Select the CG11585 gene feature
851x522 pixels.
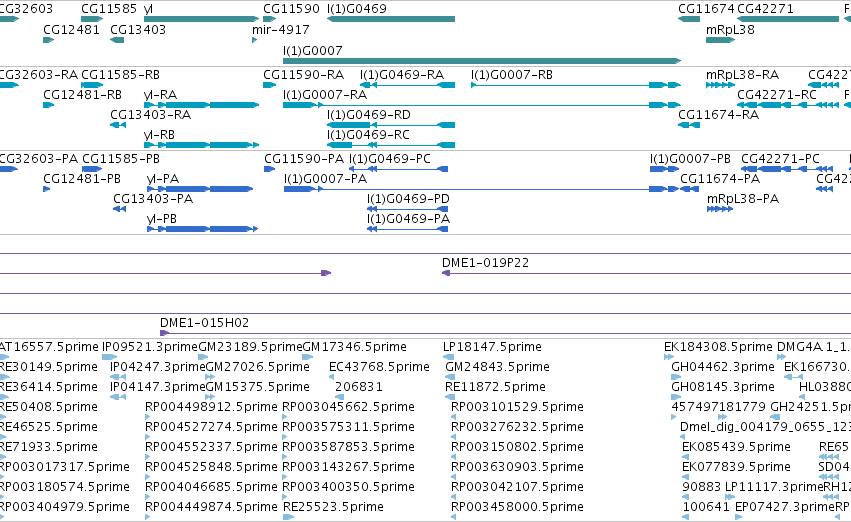click(x=92, y=19)
